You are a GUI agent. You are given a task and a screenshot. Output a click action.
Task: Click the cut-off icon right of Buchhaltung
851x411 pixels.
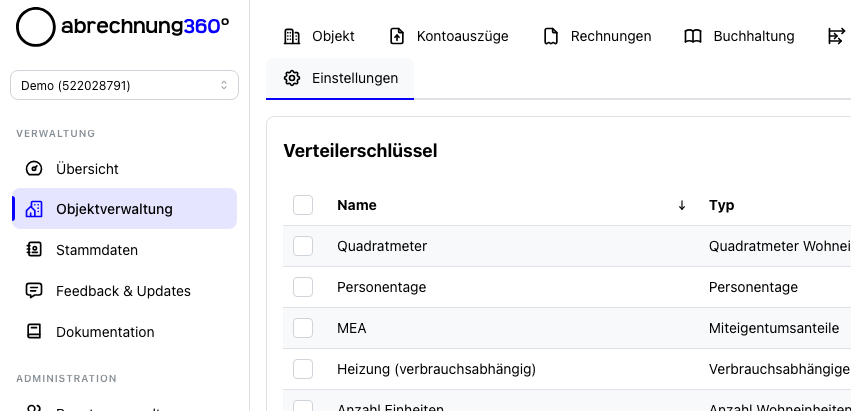836,36
